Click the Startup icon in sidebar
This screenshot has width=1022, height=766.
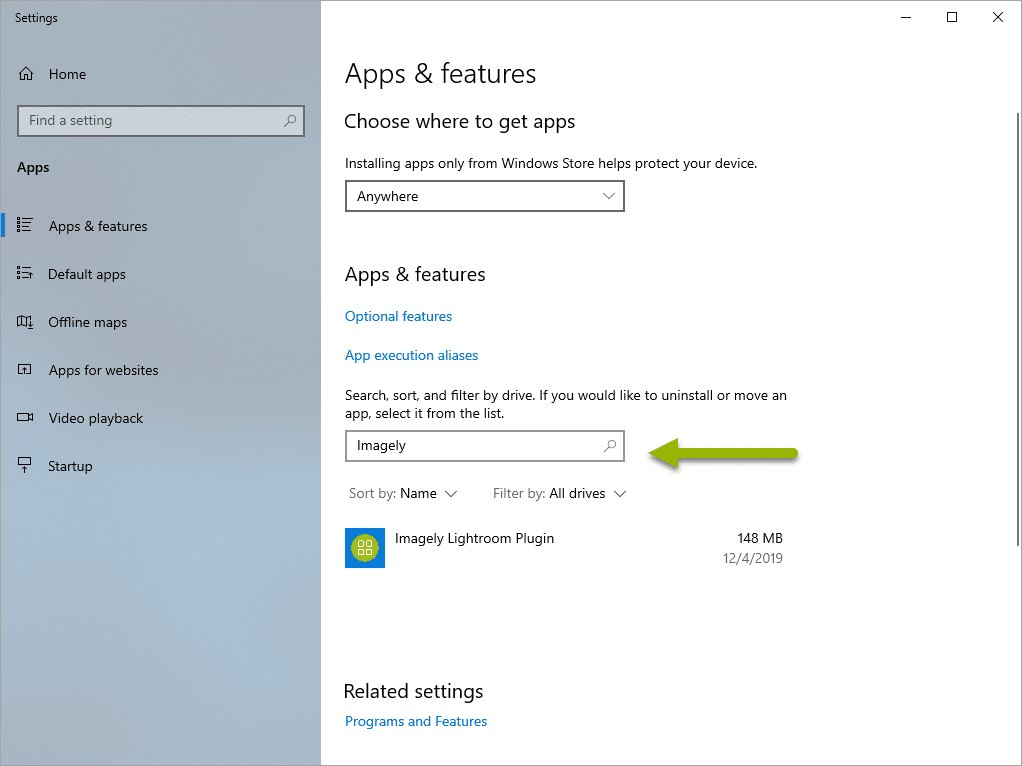[x=25, y=465]
